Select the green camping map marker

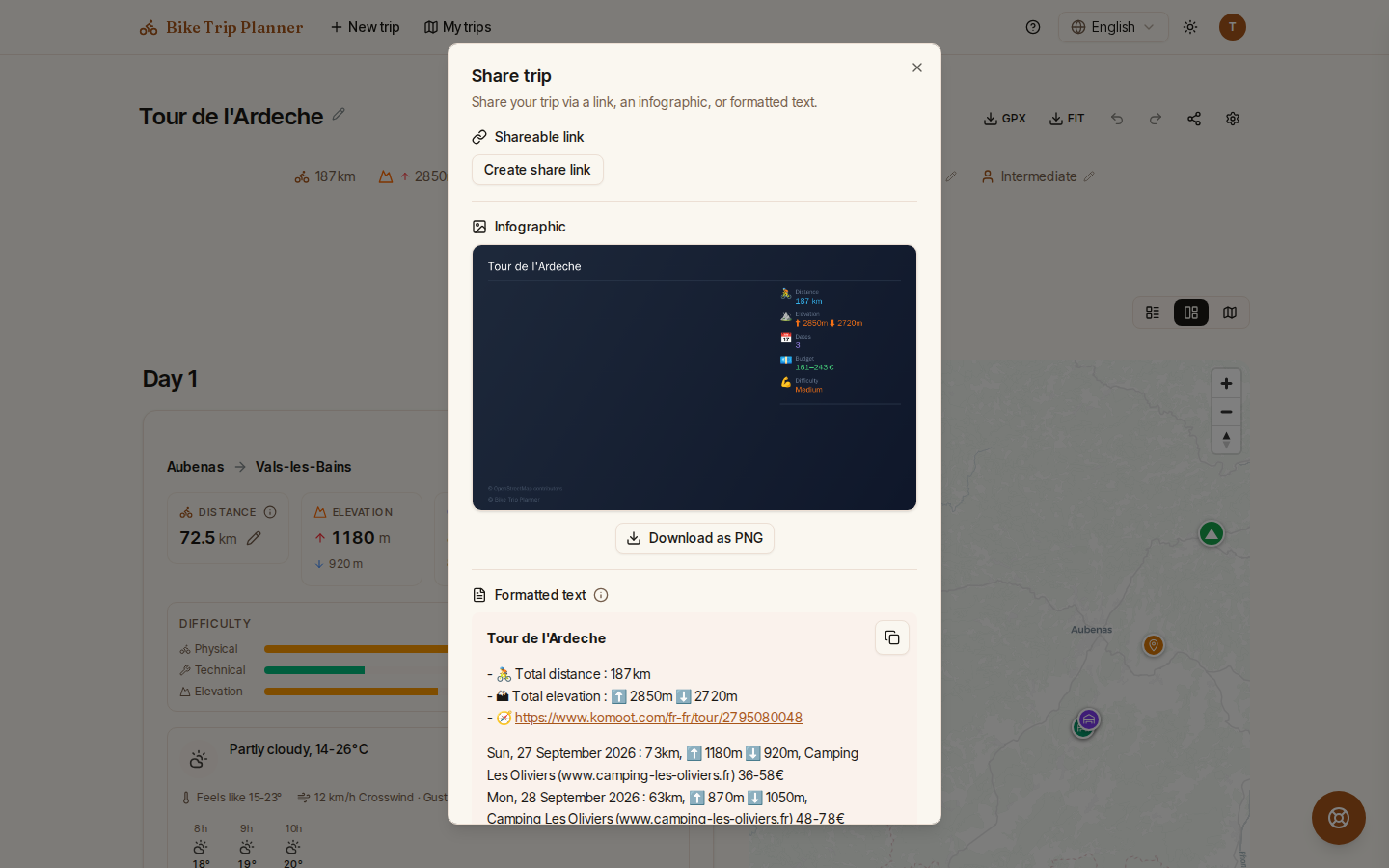coord(1212,533)
